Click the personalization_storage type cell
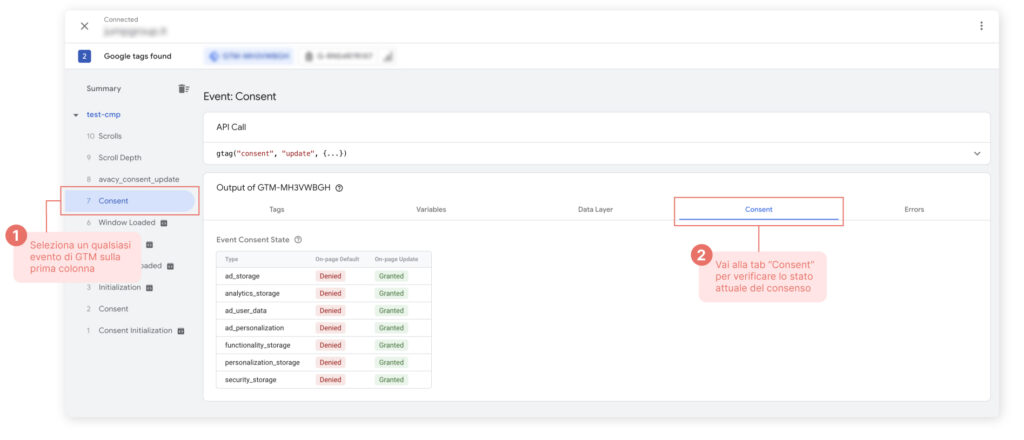The width and height of the screenshot is (1024, 440). pos(262,362)
